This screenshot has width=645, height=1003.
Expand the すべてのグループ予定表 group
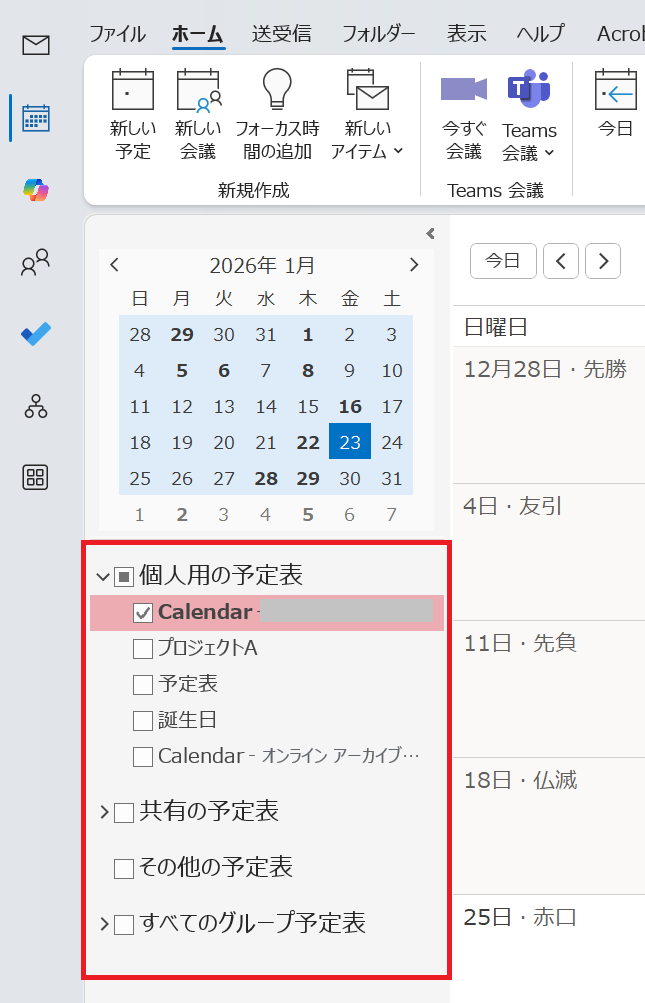pos(104,924)
